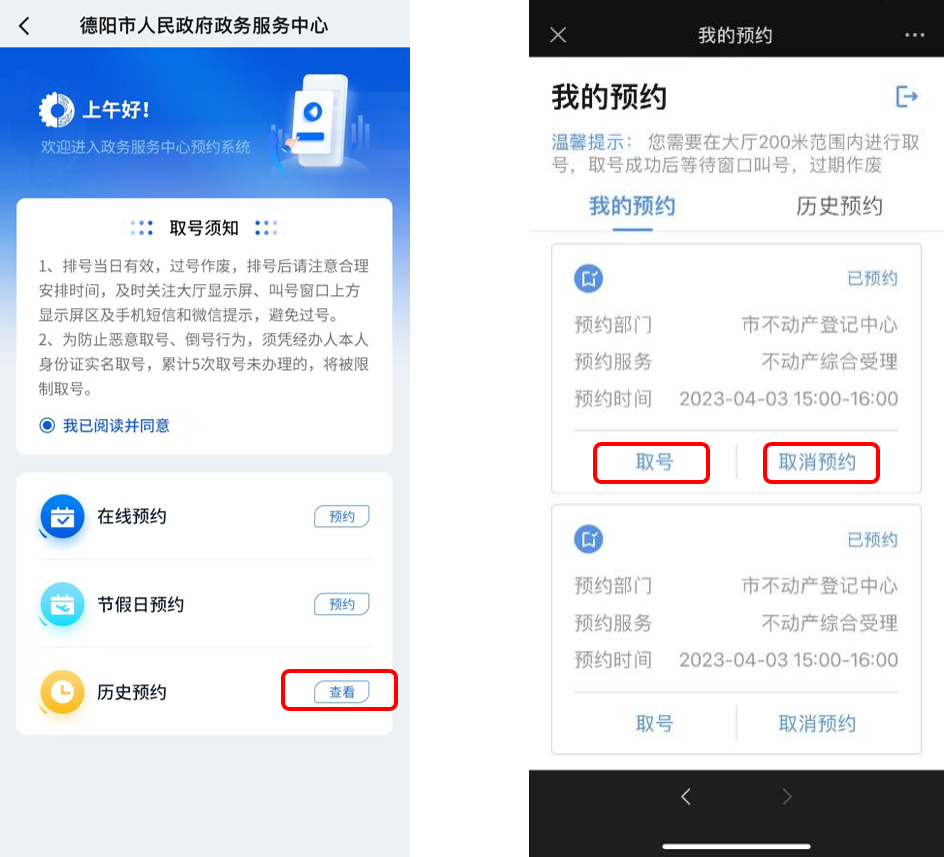Click the first appointment card icon
The image size is (944, 857).
pyautogui.click(x=588, y=278)
